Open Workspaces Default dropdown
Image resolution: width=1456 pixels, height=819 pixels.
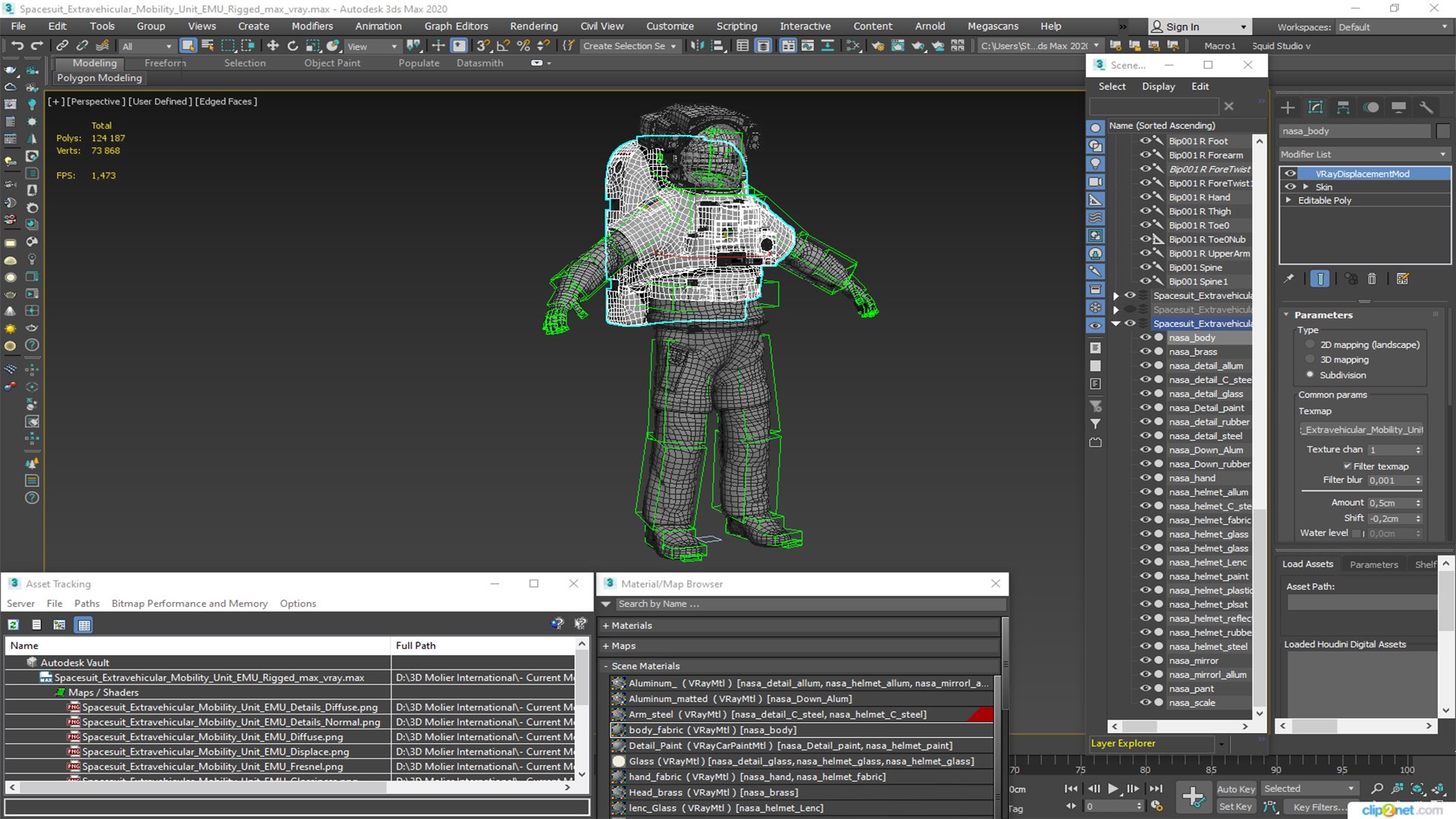coord(1392,27)
